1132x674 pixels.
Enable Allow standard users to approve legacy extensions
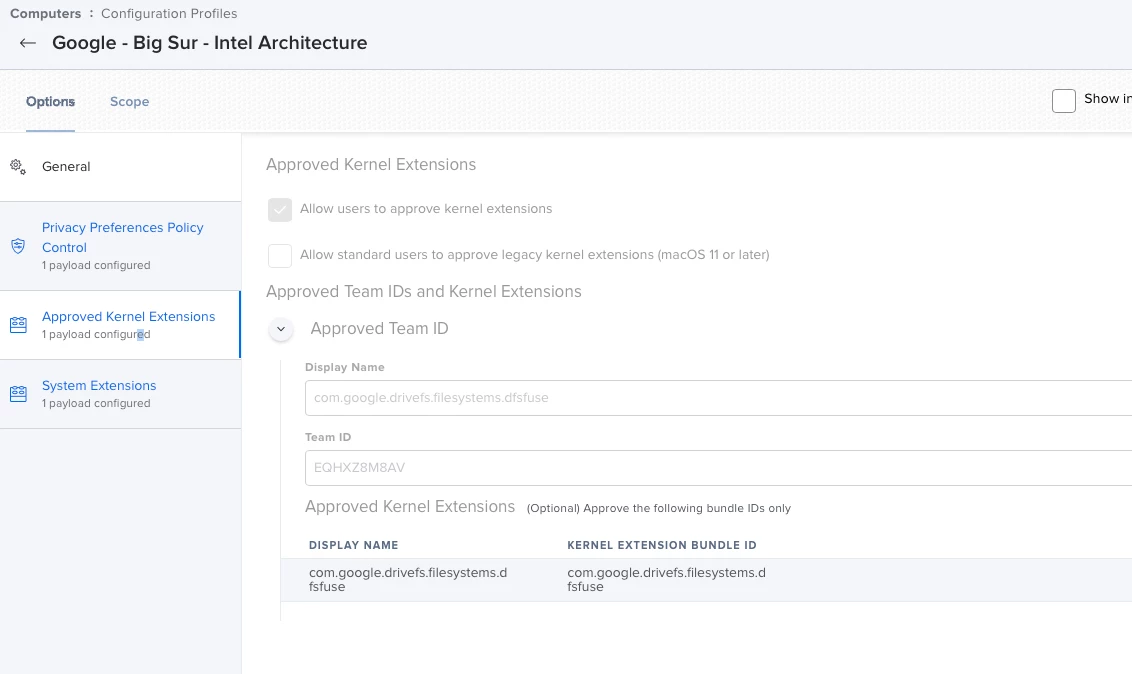(280, 255)
